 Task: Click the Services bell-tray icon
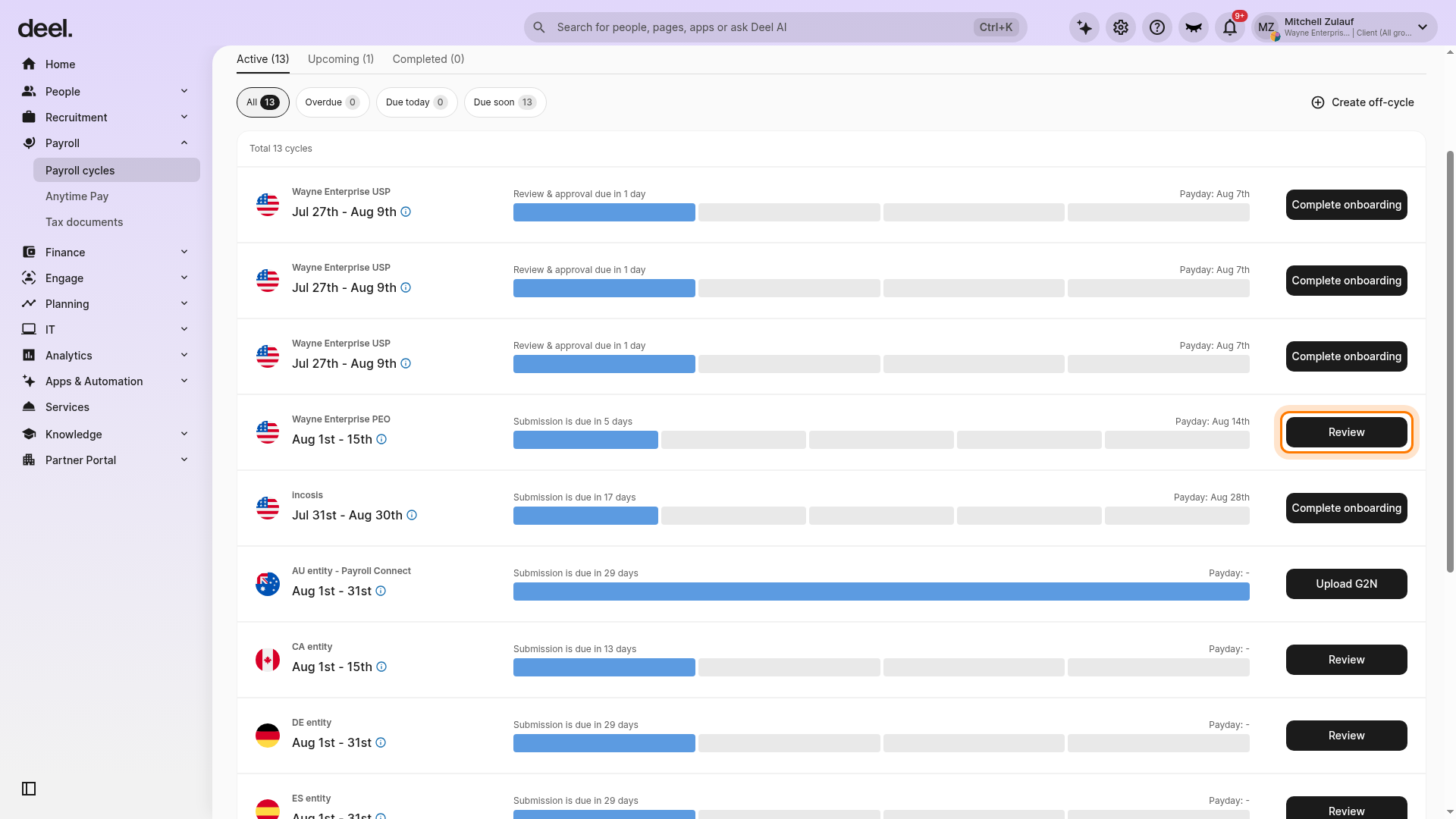click(x=29, y=407)
